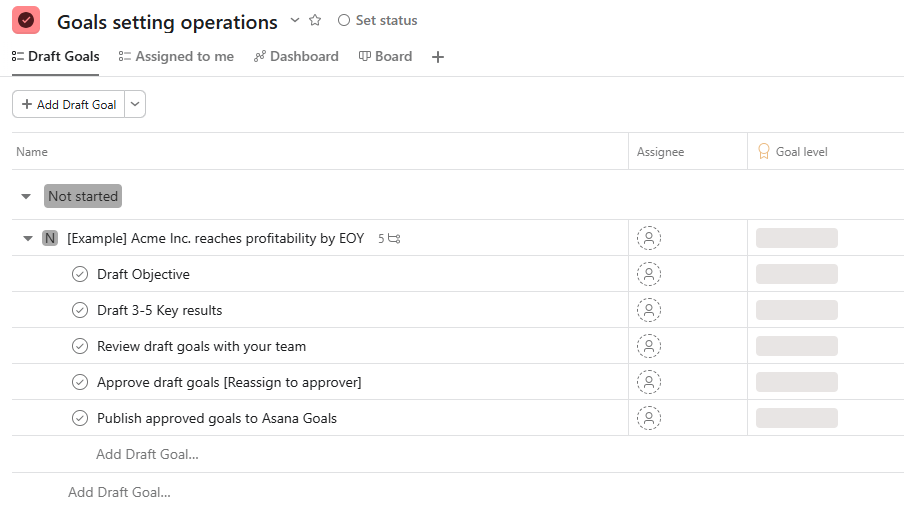
Task: Open the Acme Inc. reaches profitability goal
Action: (x=216, y=238)
